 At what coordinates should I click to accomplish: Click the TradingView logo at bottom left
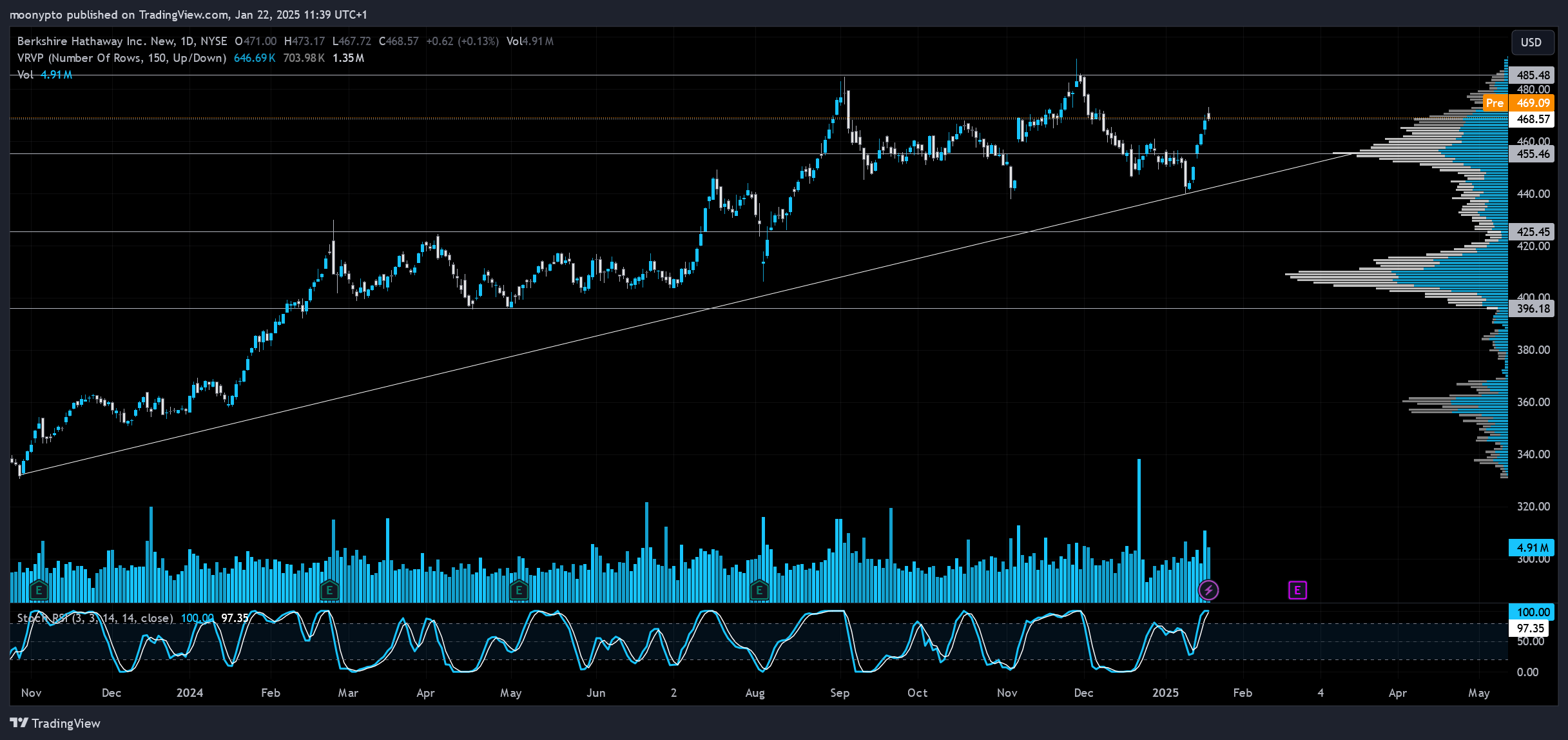(x=55, y=723)
